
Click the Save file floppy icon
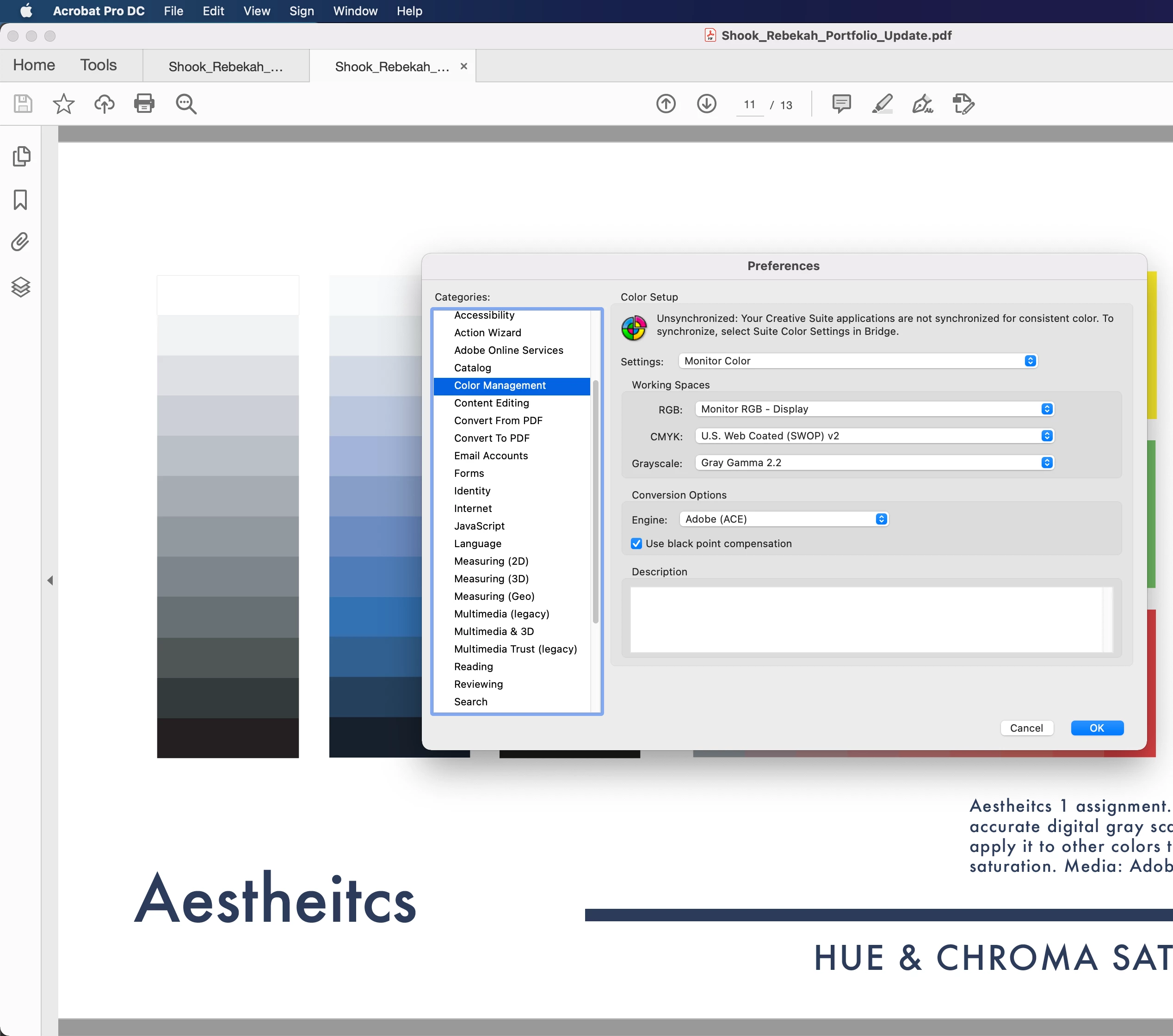click(x=23, y=104)
